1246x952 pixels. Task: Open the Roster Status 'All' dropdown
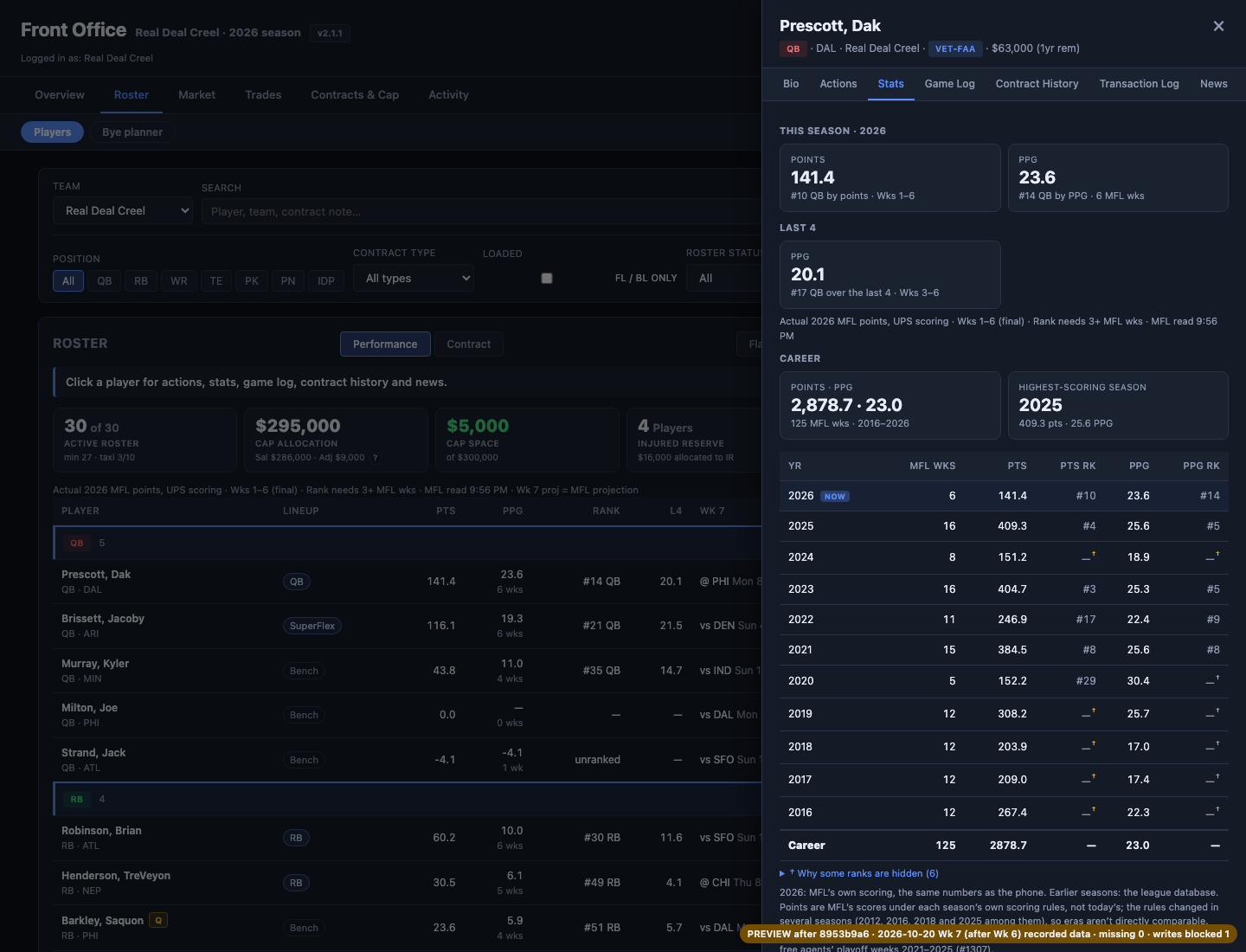click(725, 278)
